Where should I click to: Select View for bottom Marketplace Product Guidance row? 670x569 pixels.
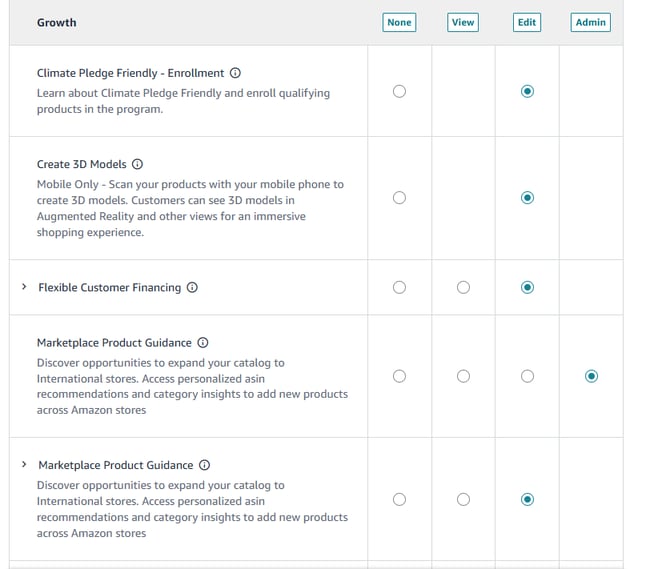[463, 500]
